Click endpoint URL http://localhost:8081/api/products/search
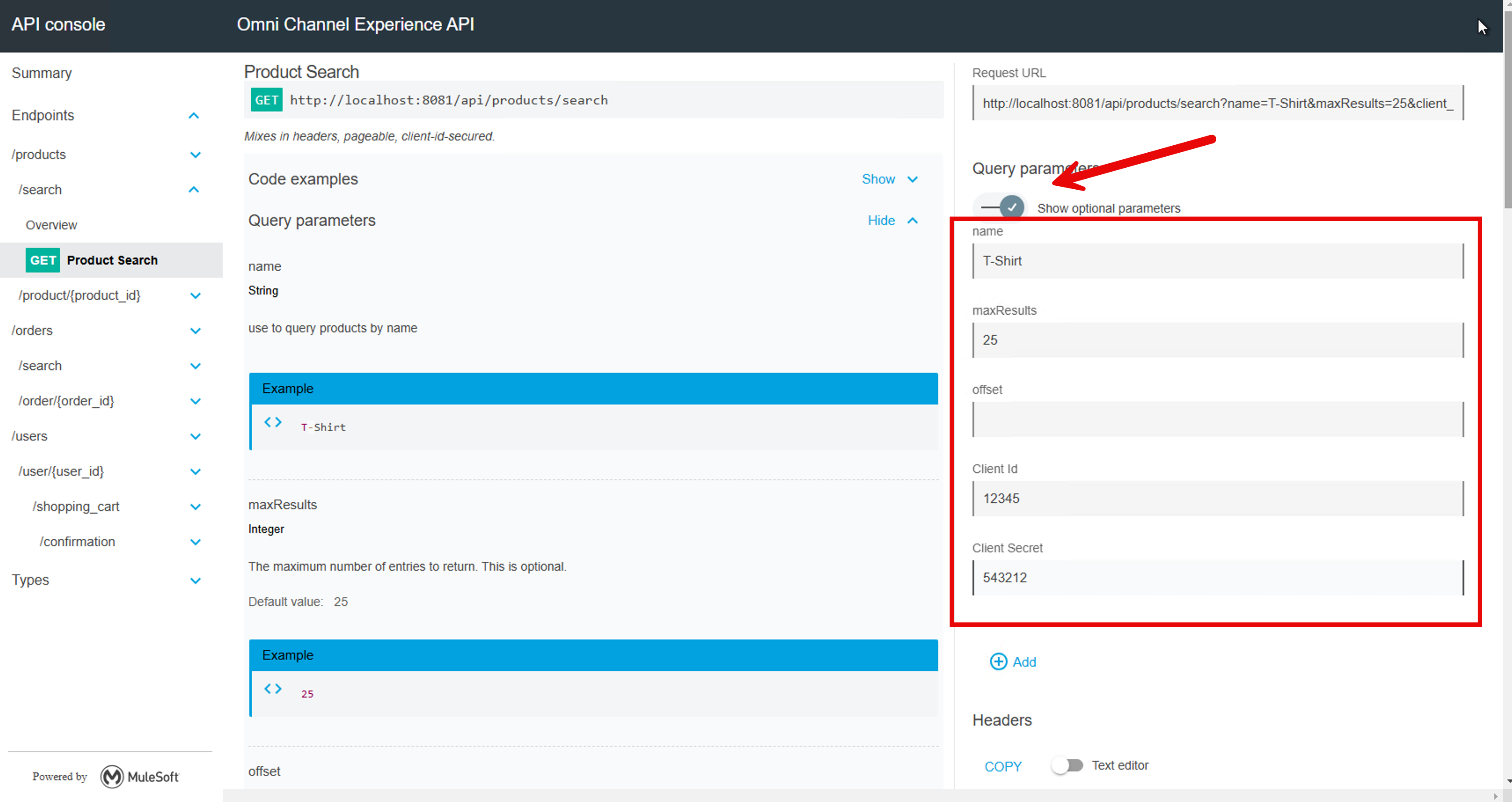The width and height of the screenshot is (1512, 802). coord(448,100)
